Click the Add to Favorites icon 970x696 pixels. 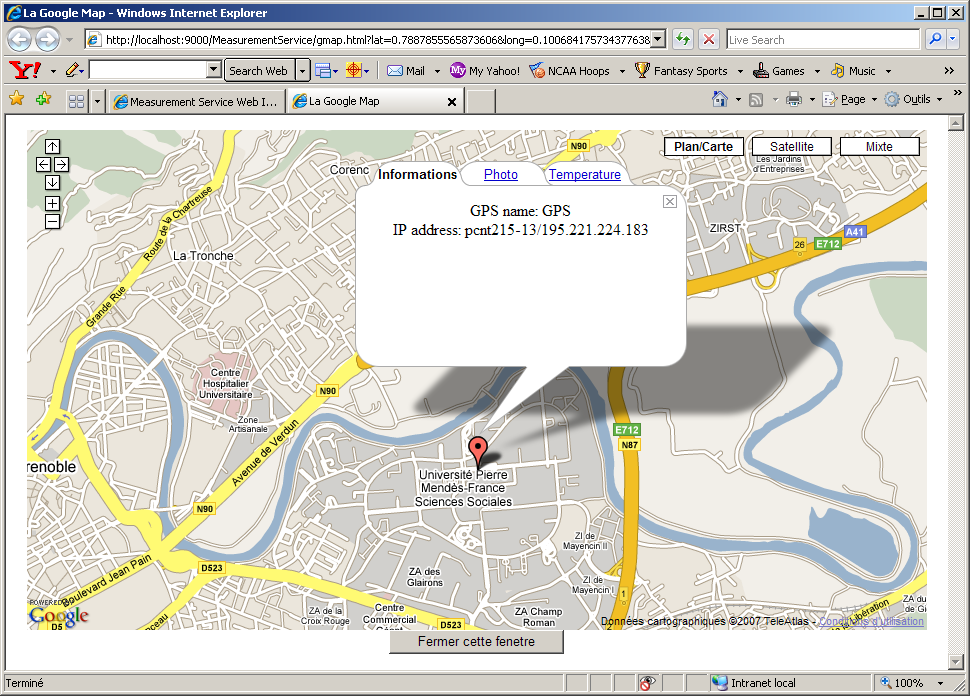pos(43,99)
